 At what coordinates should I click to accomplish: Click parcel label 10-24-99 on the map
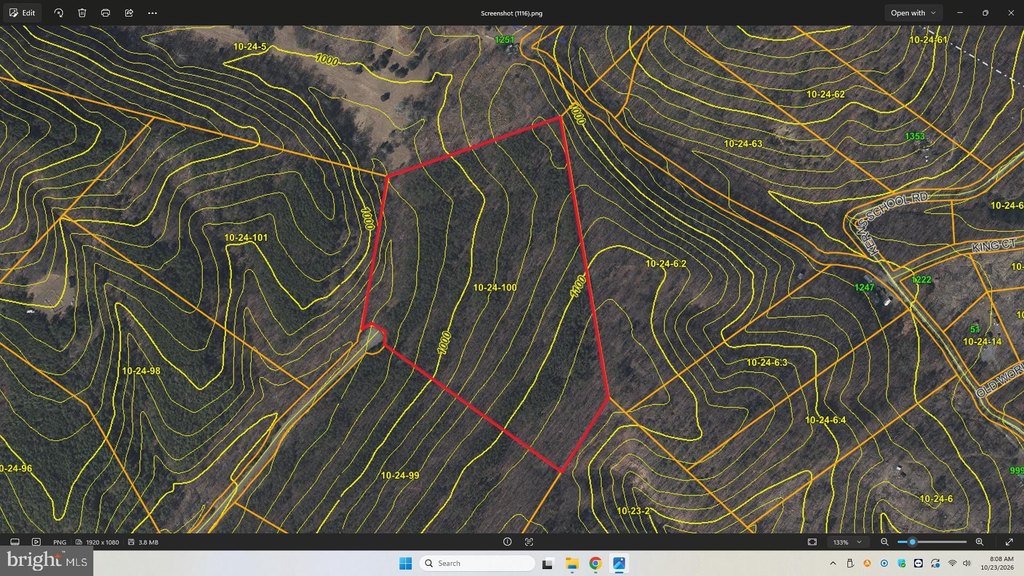[x=400, y=475]
